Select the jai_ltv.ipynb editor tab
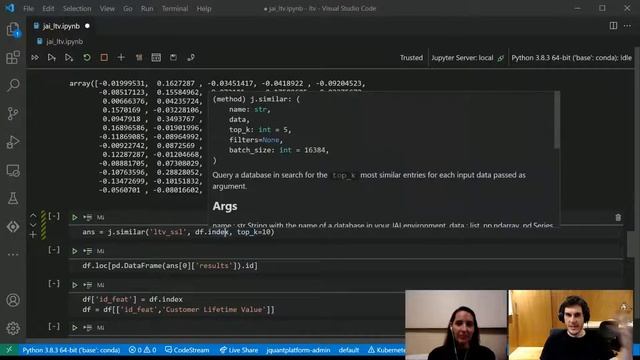The height and width of the screenshot is (360, 640). click(x=61, y=26)
